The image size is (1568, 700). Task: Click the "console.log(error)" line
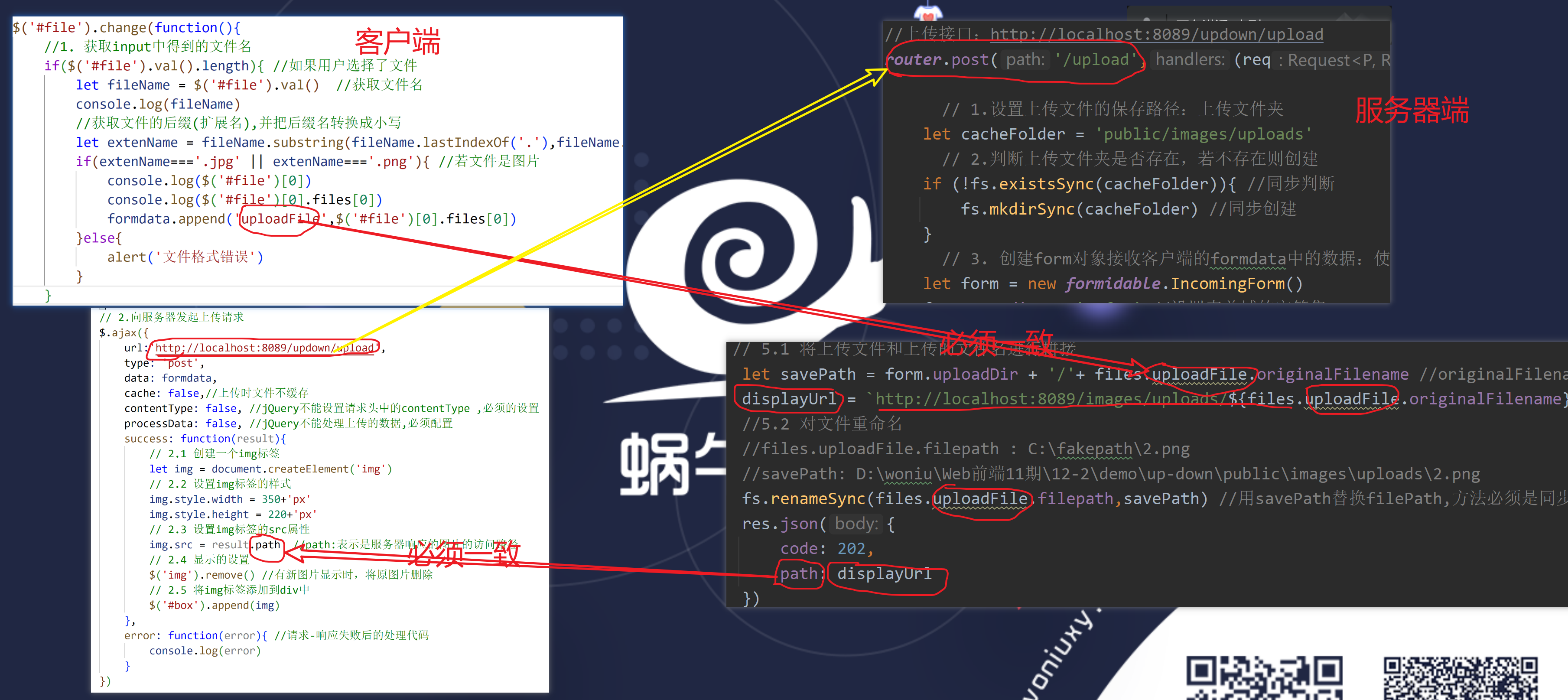(205, 651)
